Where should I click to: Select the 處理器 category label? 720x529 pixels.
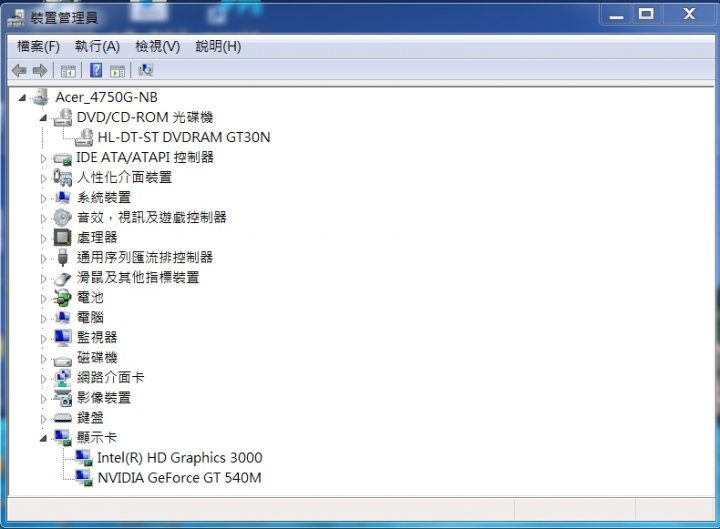[x=97, y=237]
